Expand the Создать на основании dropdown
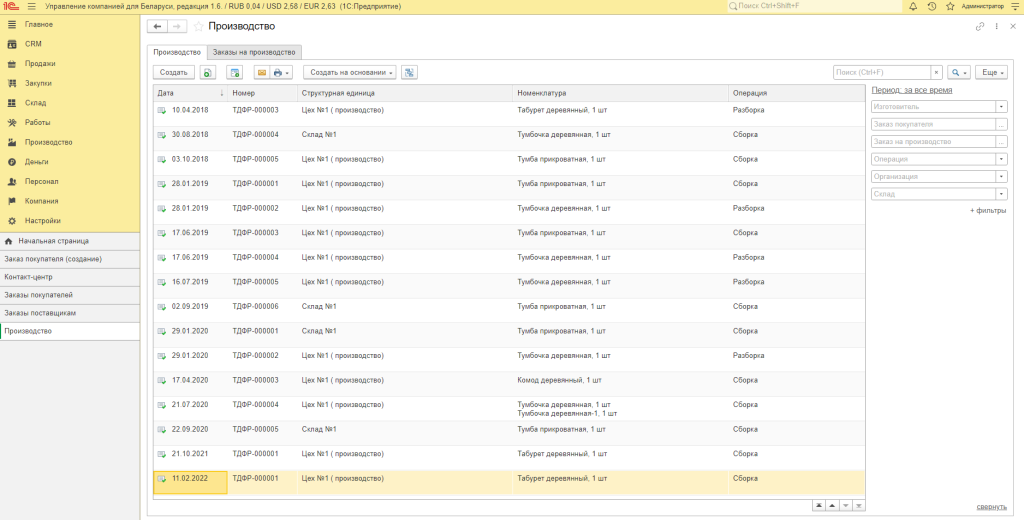Screen dimensions: 1024x520 pyautogui.click(x=350, y=73)
